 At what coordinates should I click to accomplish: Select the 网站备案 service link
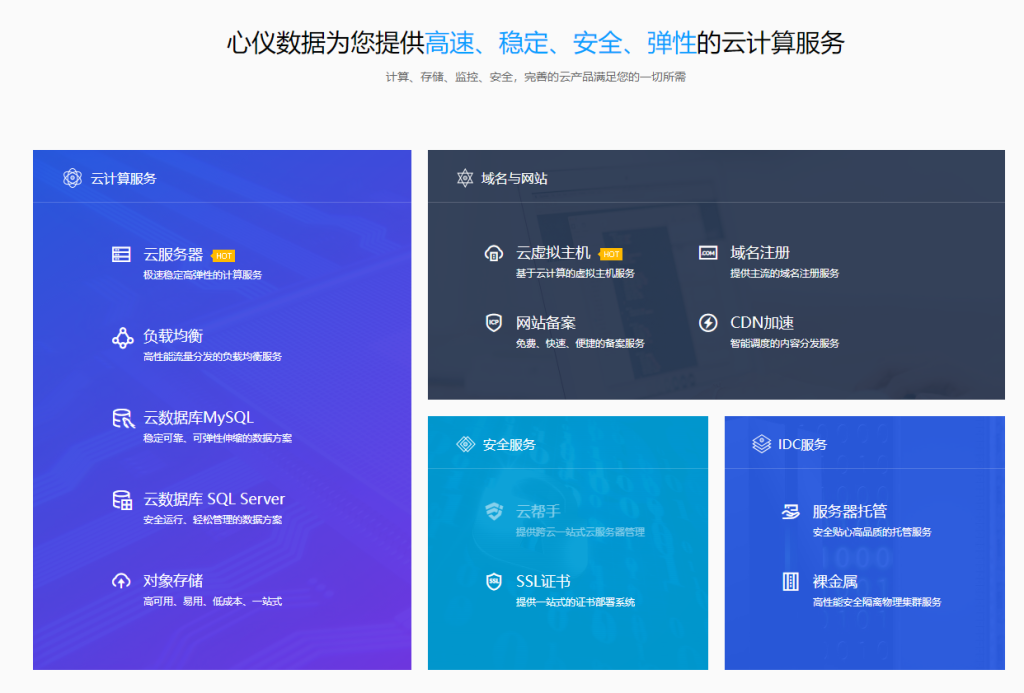(x=546, y=323)
